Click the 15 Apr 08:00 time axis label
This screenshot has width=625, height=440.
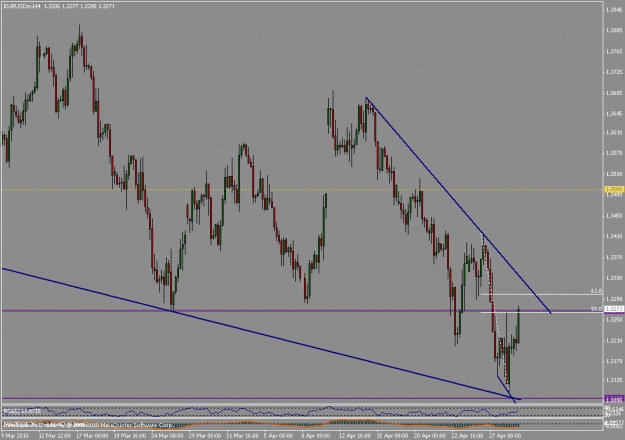pyautogui.click(x=392, y=436)
